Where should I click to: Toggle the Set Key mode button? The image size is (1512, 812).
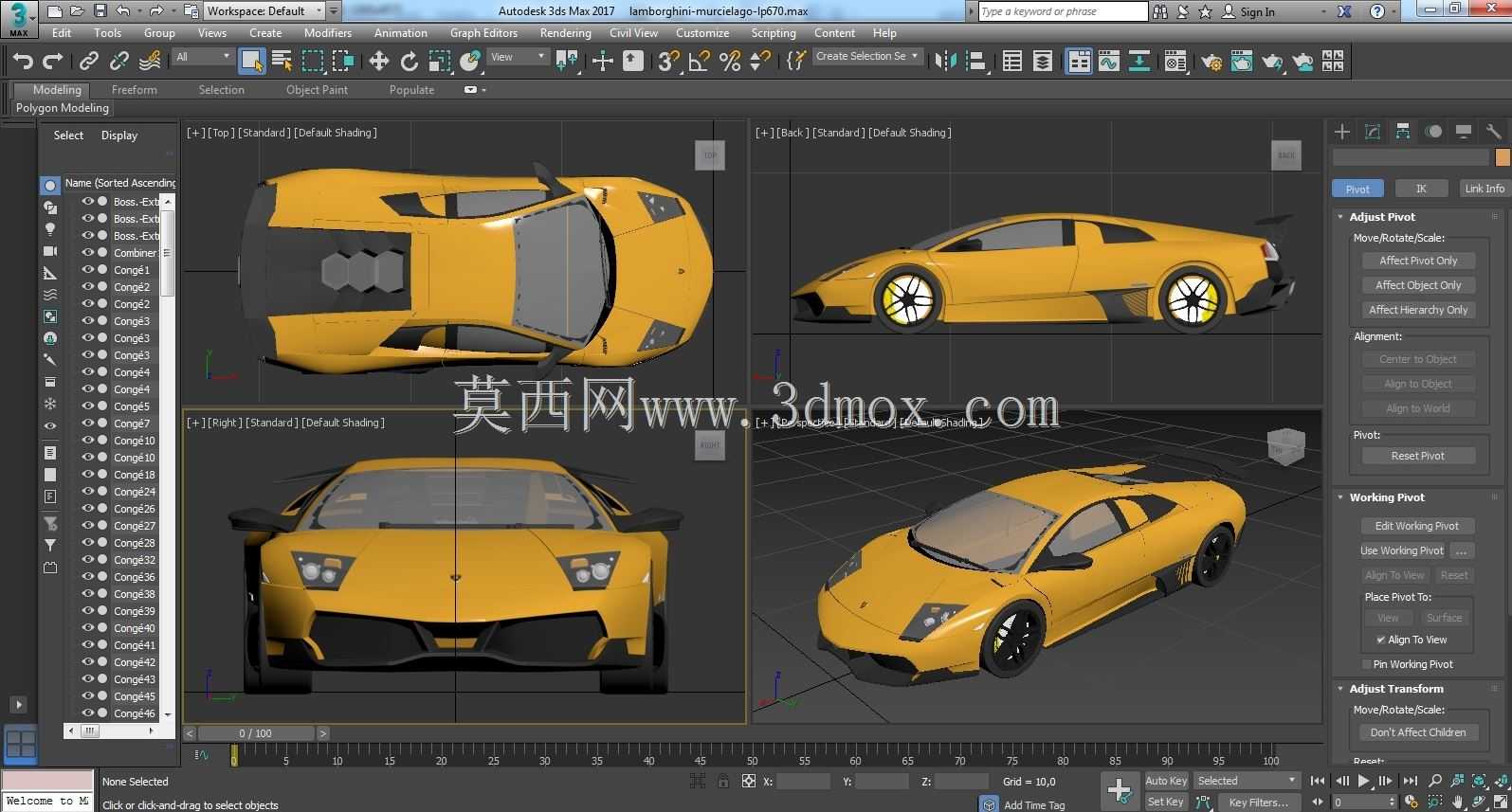1166,802
